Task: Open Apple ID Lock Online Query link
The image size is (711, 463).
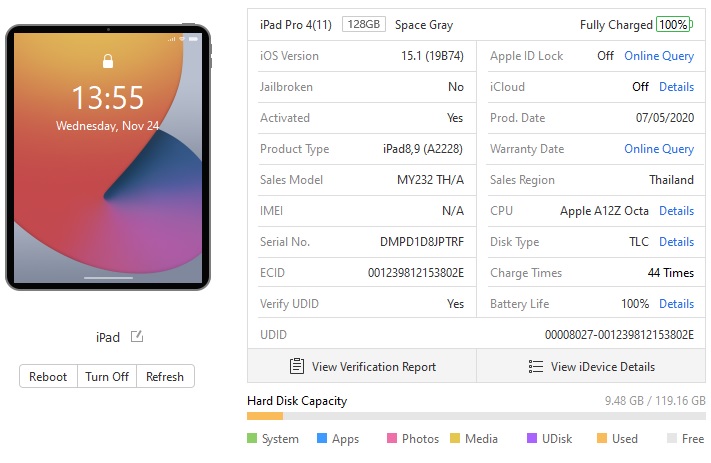Action: tap(659, 56)
